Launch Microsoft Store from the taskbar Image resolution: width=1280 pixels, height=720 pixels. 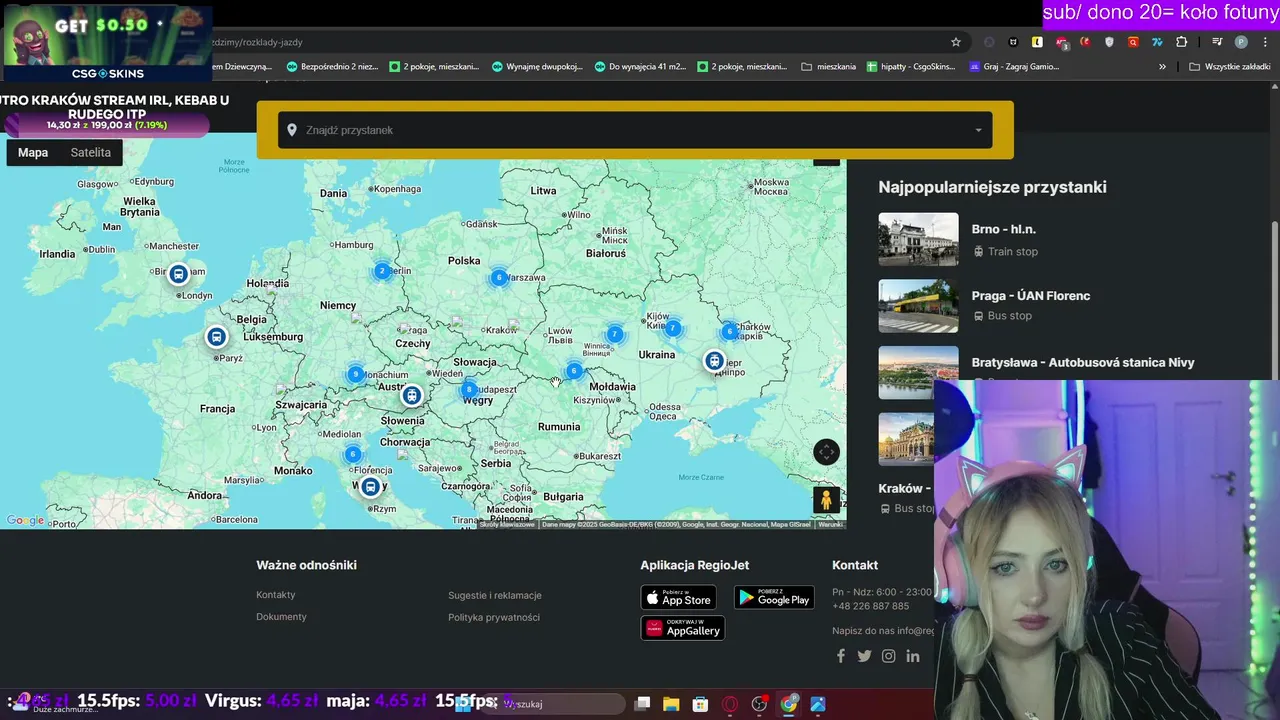pos(701,704)
